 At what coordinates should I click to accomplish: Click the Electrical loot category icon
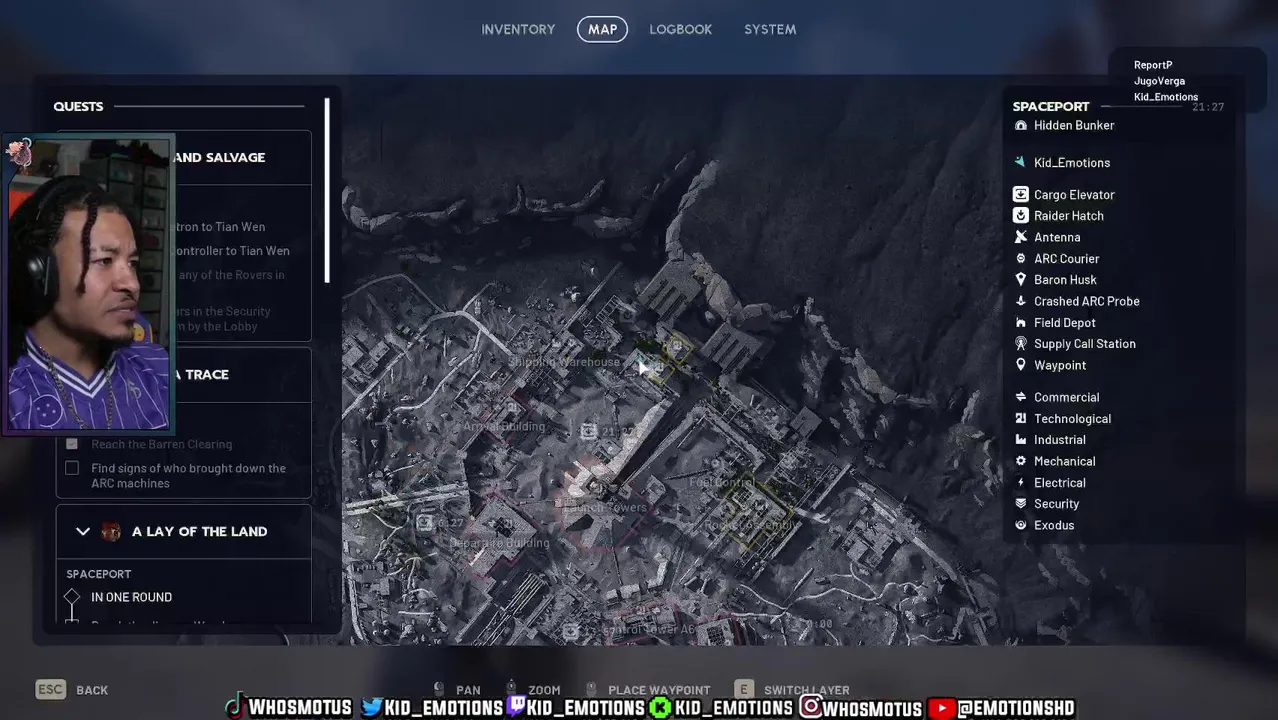point(1020,482)
